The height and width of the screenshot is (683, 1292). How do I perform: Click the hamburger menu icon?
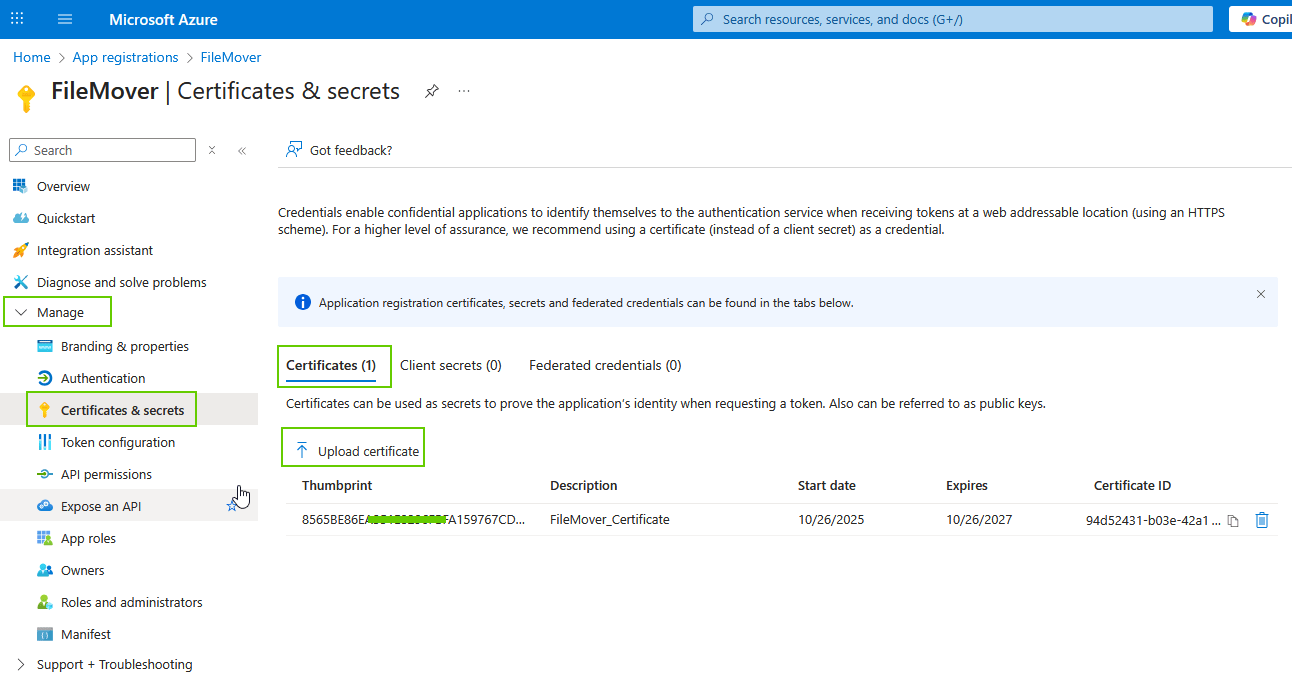point(64,19)
